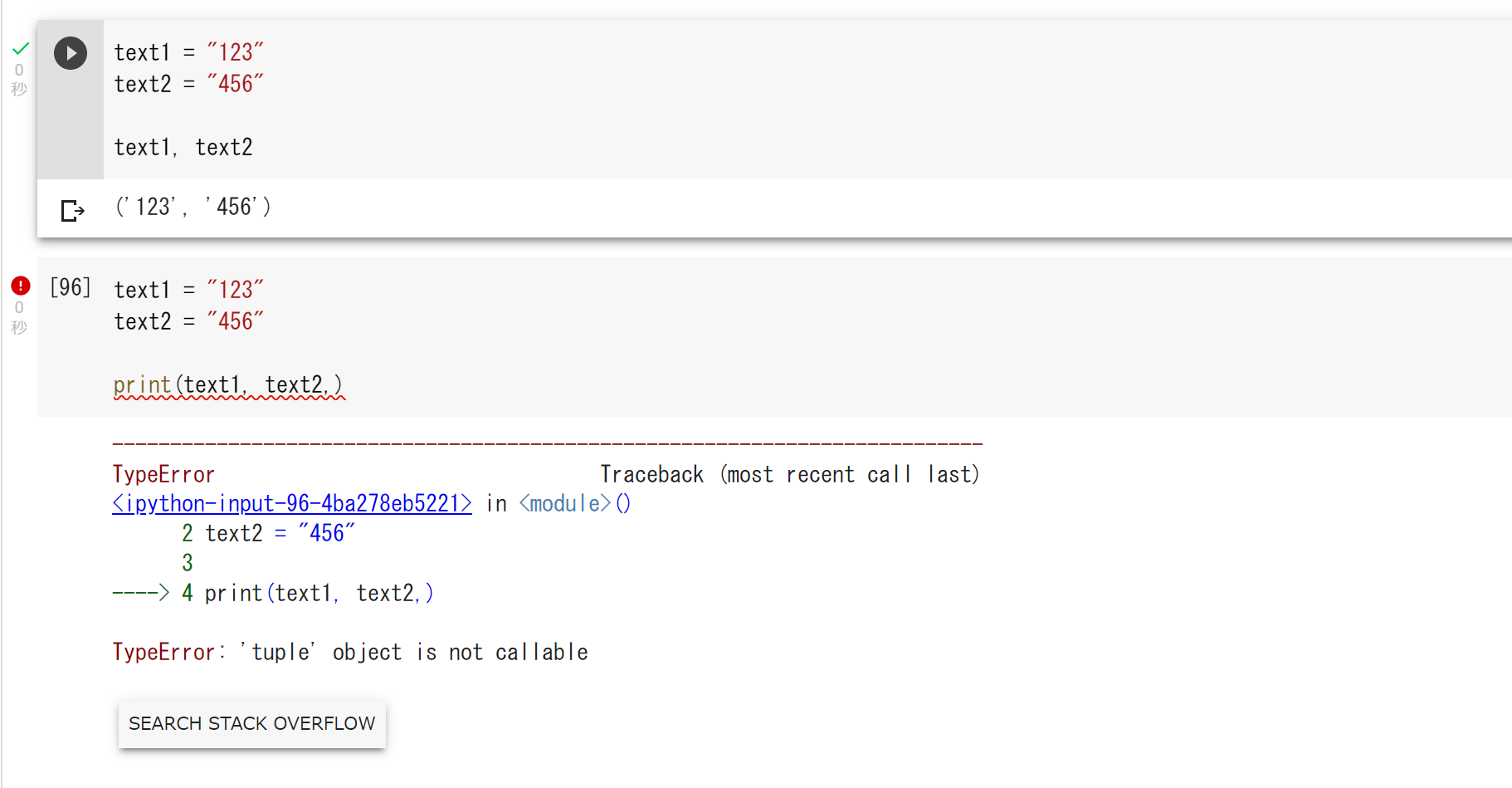Run the first code cell

71,53
